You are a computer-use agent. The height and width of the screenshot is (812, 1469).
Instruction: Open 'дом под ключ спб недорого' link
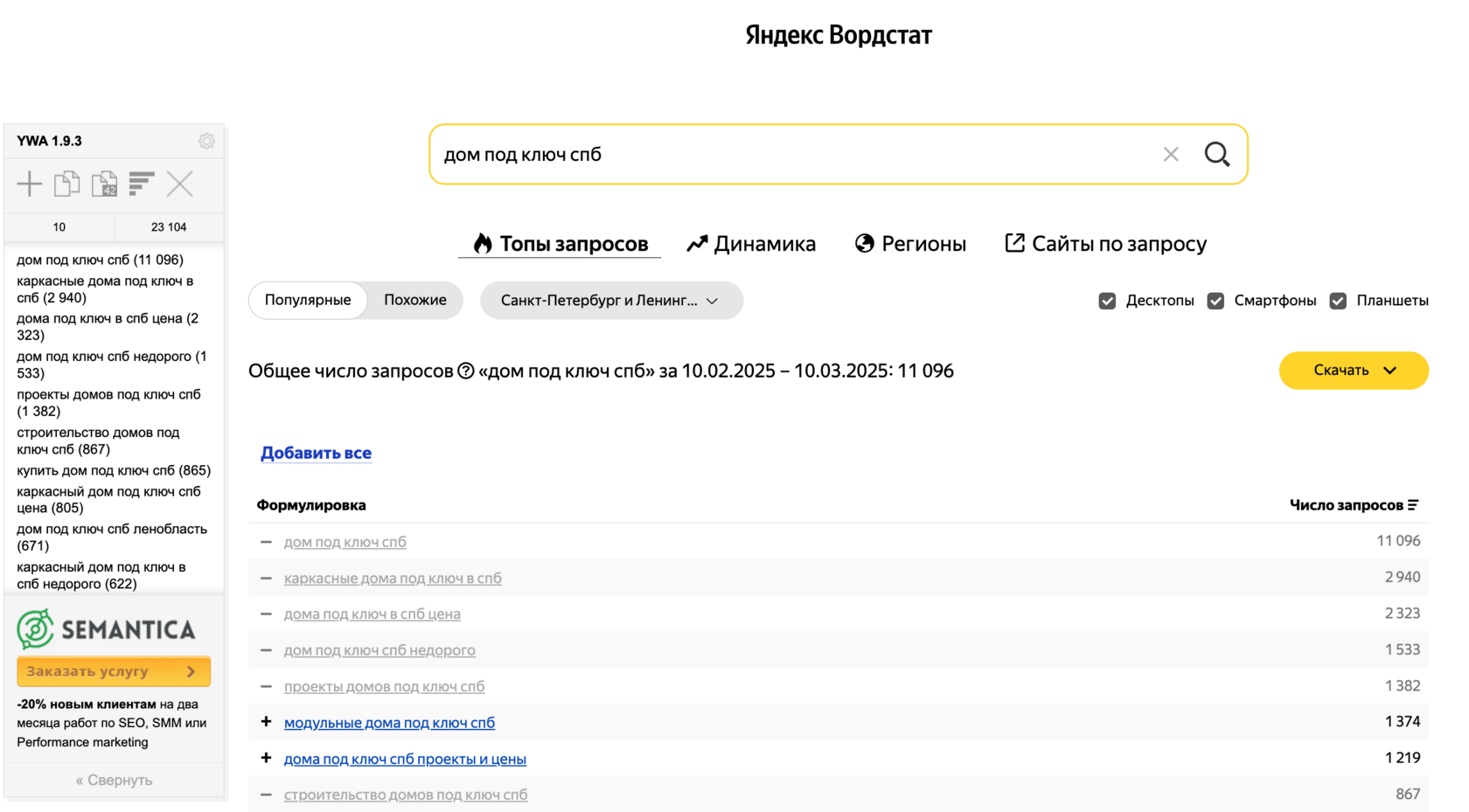coord(379,650)
